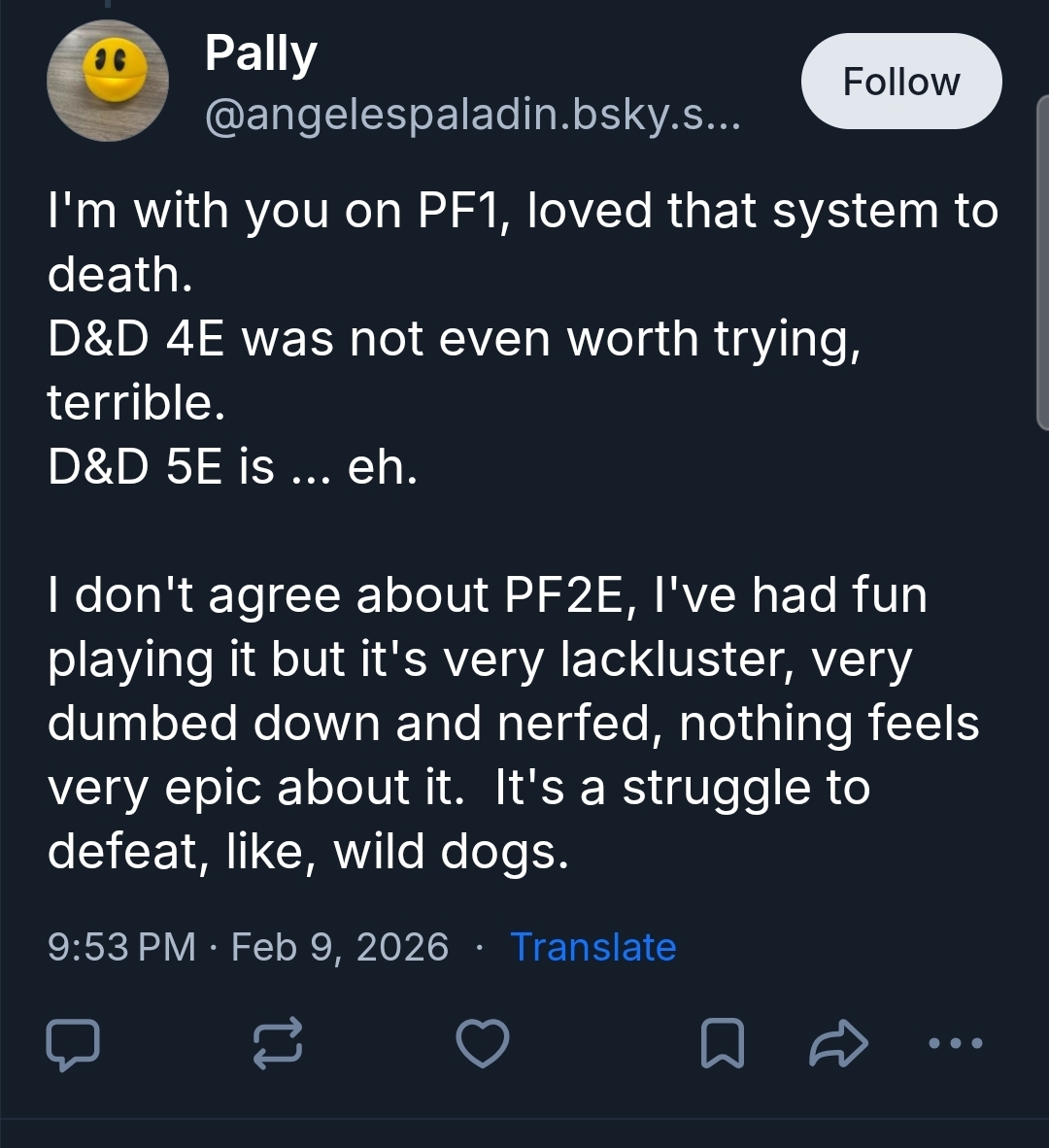Click the @angelespaladin.bsky.s... handle
The image size is (1049, 1148).
pyautogui.click(x=472, y=117)
